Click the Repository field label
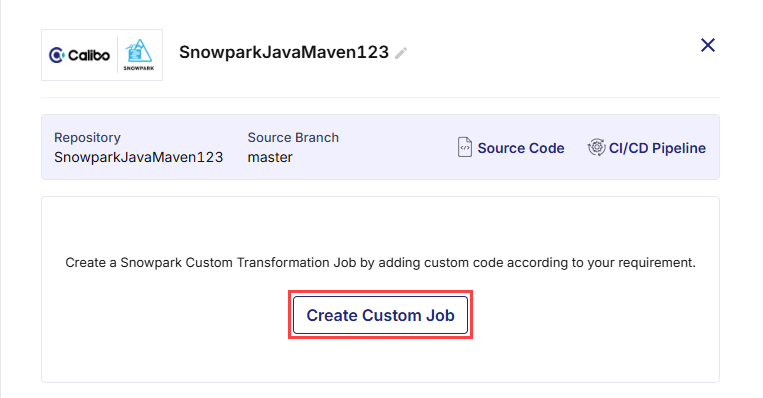 coord(87,138)
